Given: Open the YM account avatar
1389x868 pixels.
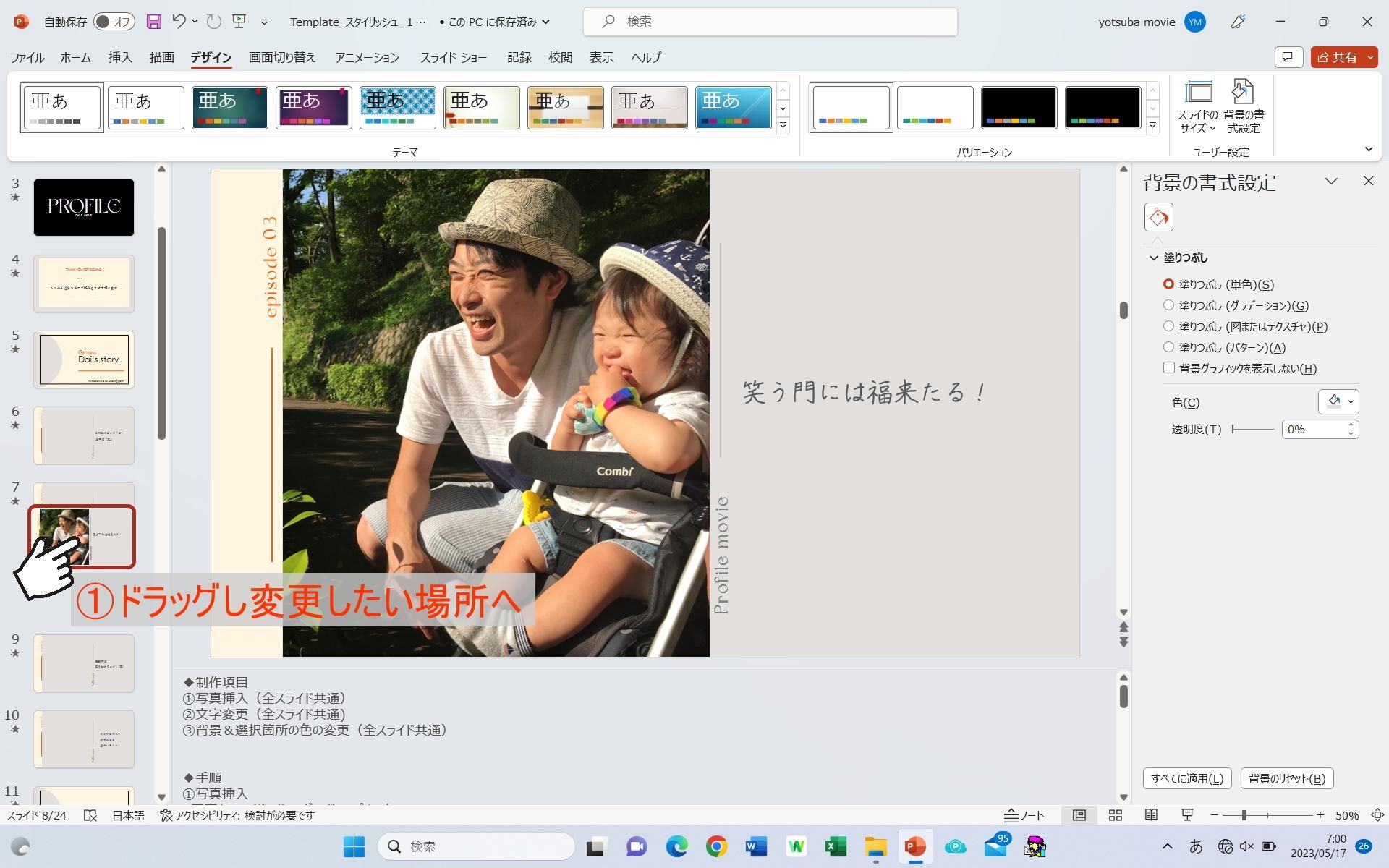Looking at the screenshot, I should point(1195,22).
